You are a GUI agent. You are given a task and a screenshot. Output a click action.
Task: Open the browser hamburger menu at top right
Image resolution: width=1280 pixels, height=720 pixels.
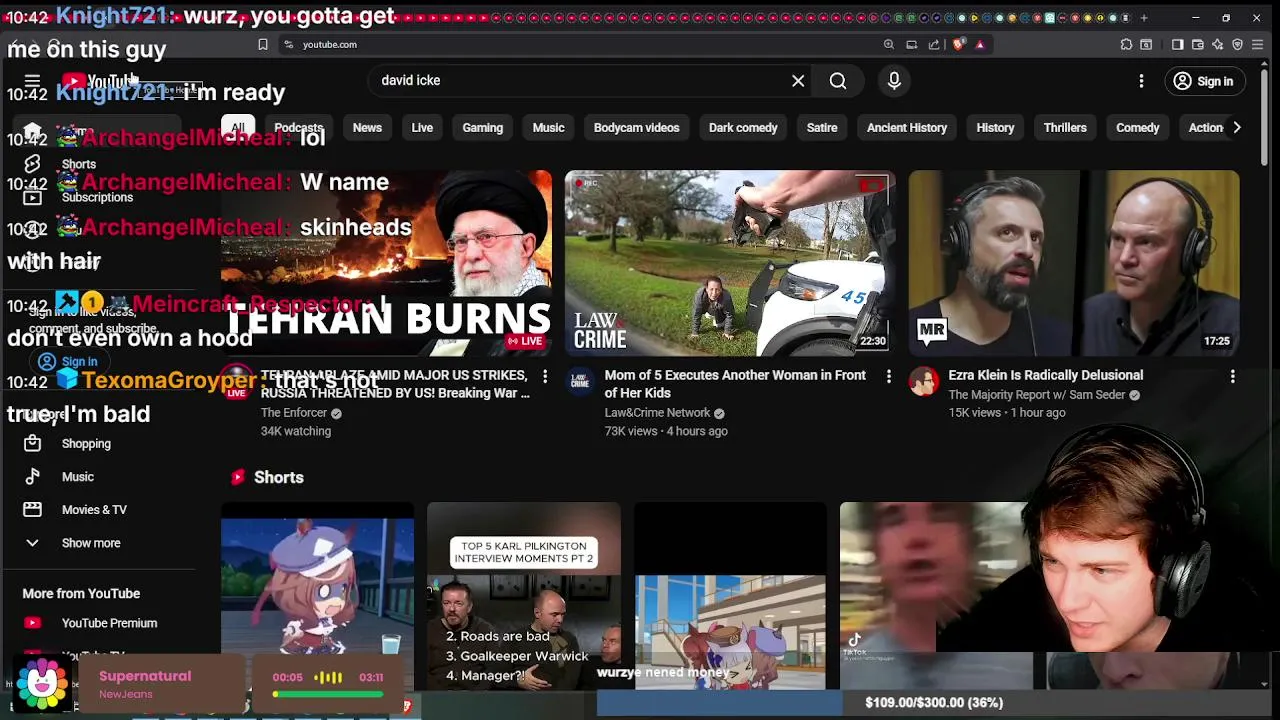[1258, 44]
